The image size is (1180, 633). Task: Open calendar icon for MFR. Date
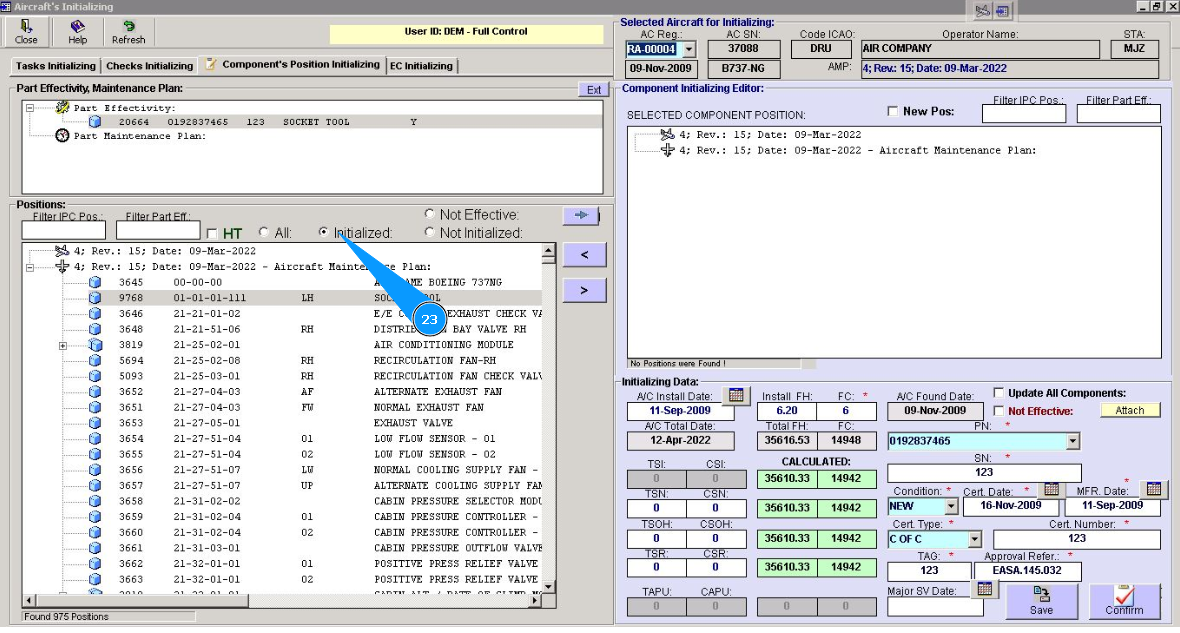pos(1153,489)
